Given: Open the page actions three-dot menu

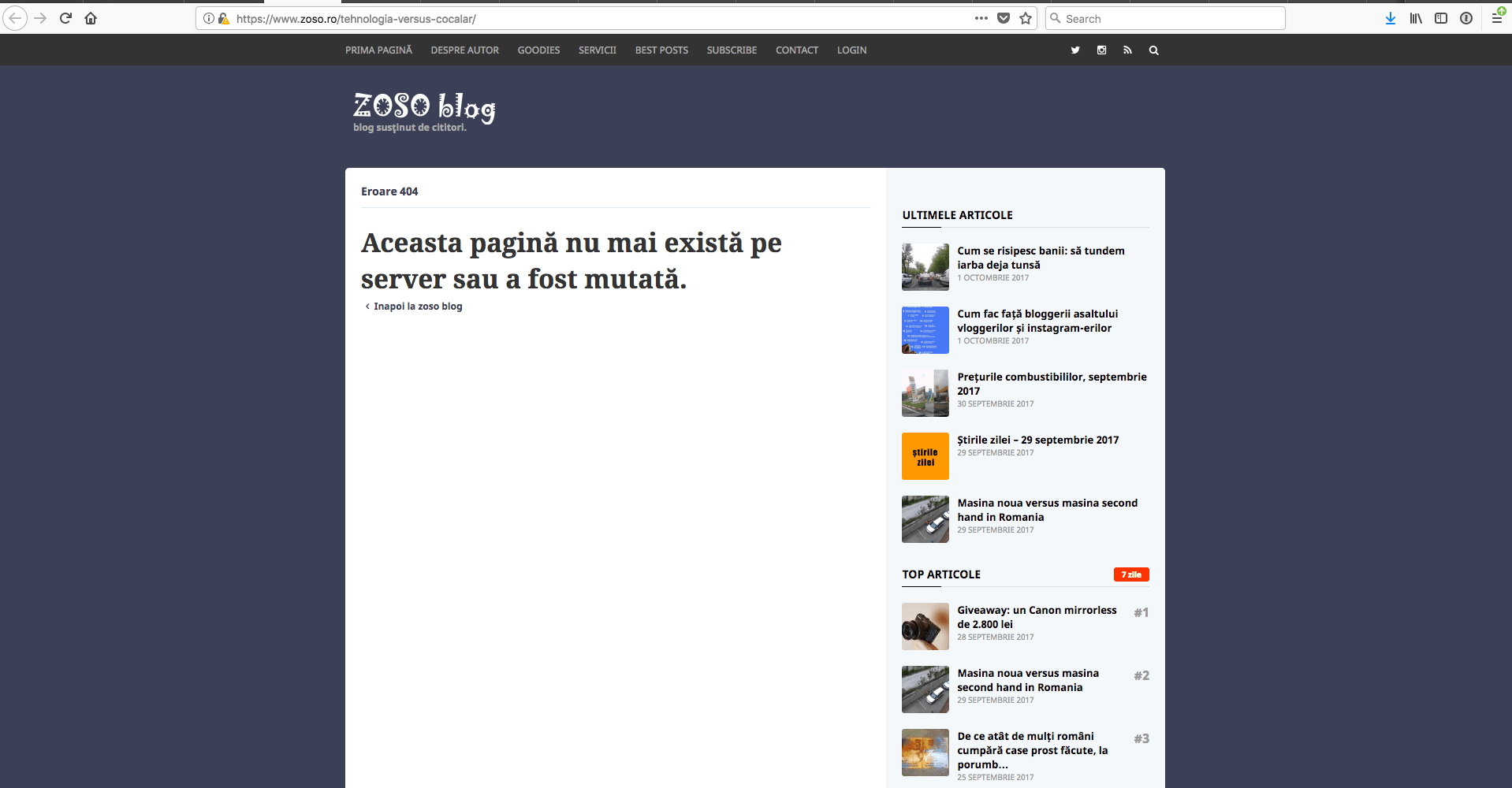Looking at the screenshot, I should click(x=981, y=18).
